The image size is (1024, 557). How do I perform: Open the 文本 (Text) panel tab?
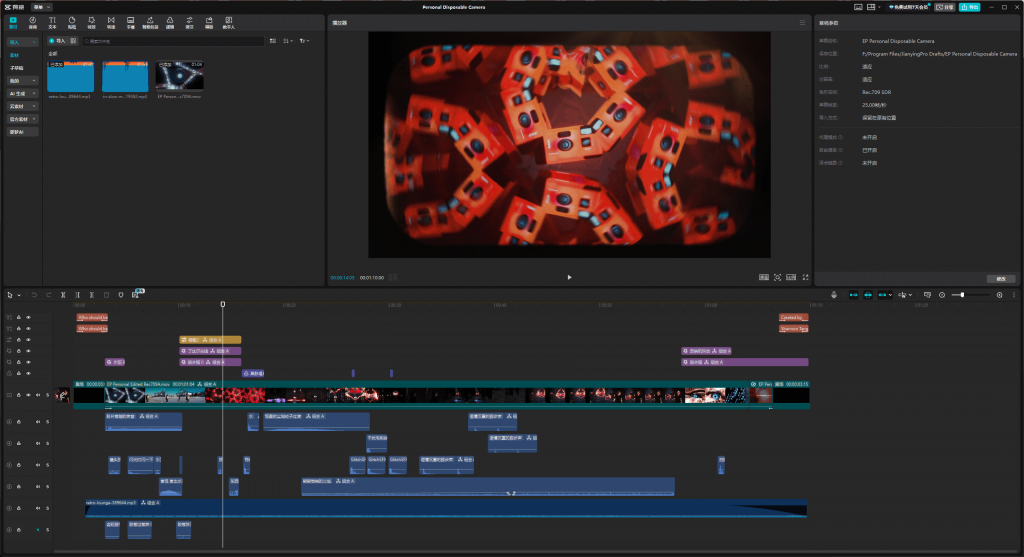click(x=52, y=22)
